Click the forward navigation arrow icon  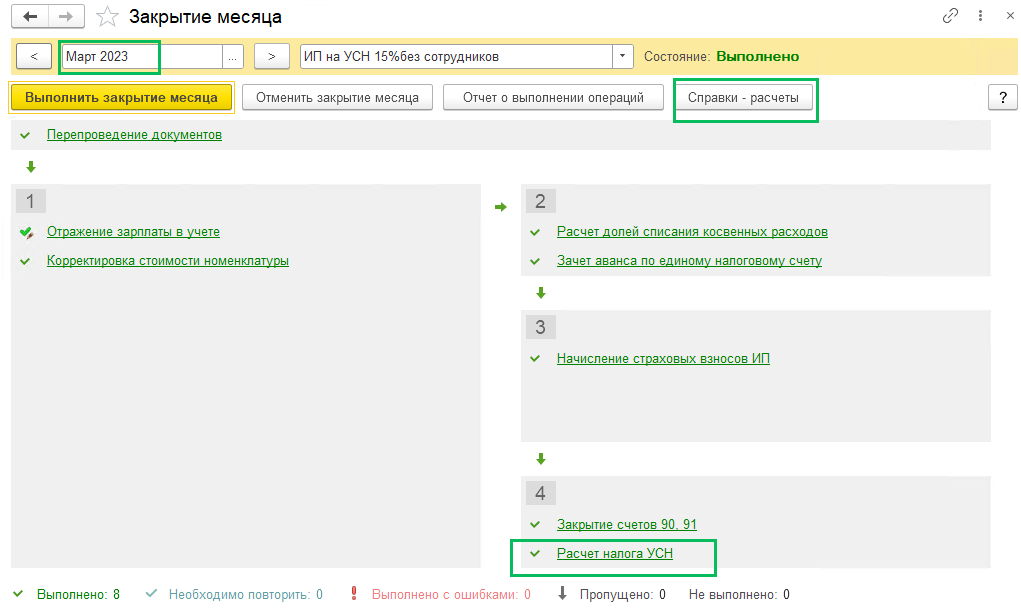(x=66, y=17)
